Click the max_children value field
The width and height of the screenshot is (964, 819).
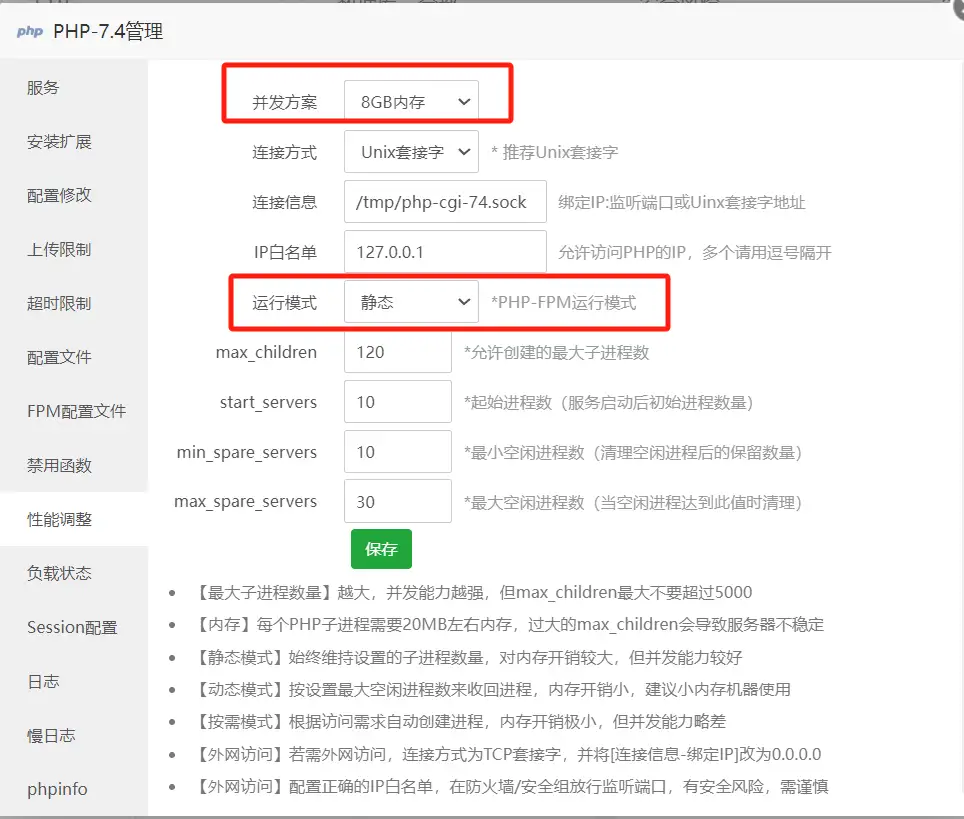397,351
